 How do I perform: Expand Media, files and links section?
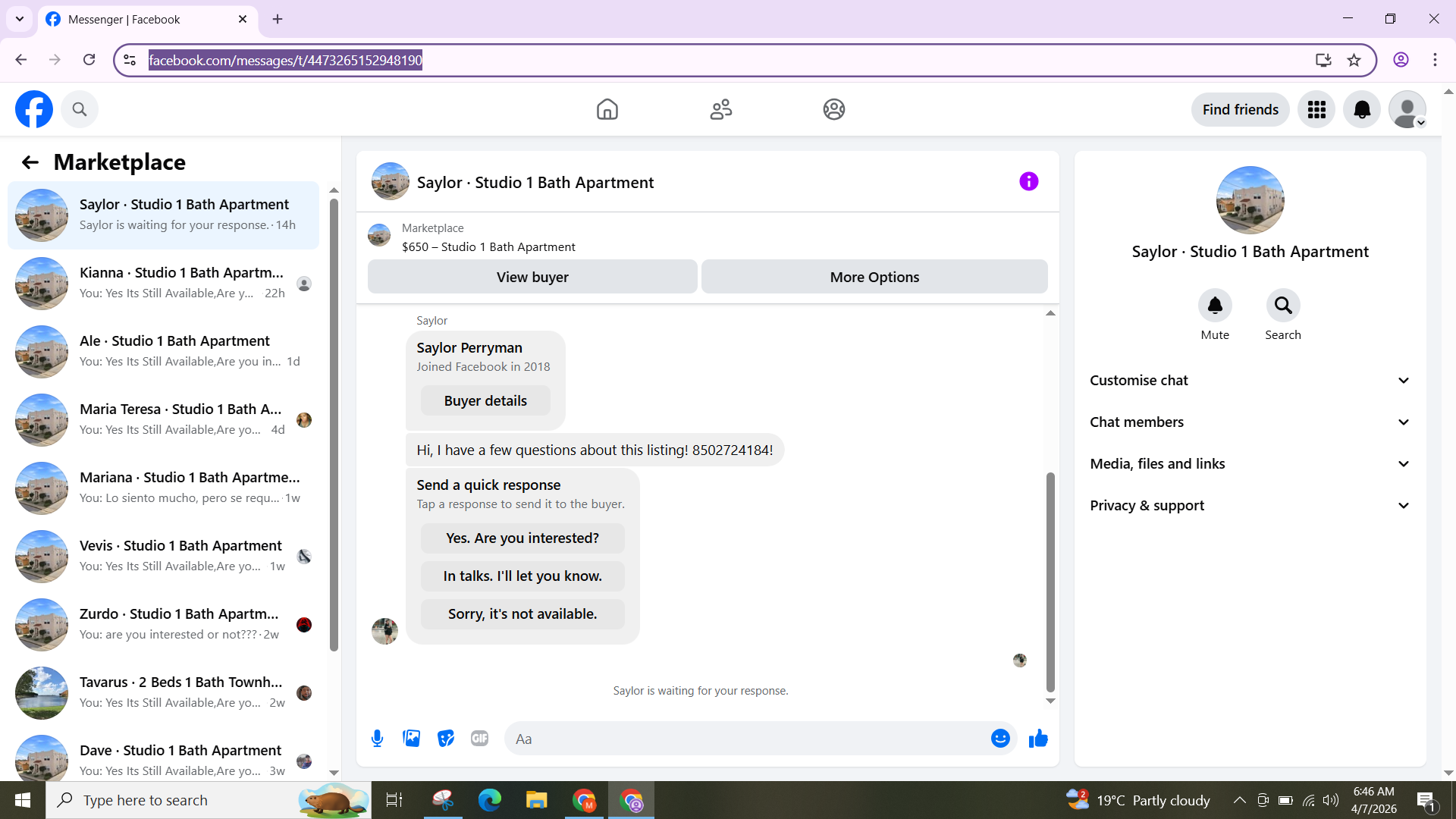pyautogui.click(x=1250, y=463)
